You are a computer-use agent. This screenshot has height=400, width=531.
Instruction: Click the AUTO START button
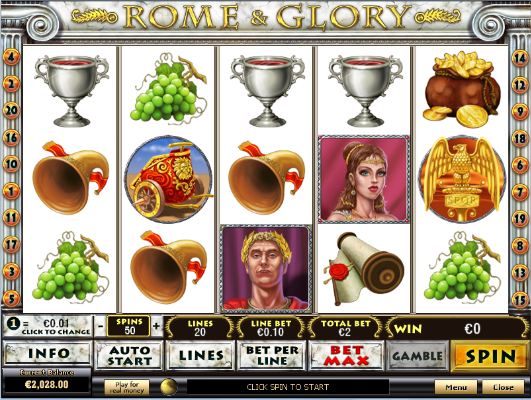pos(129,355)
